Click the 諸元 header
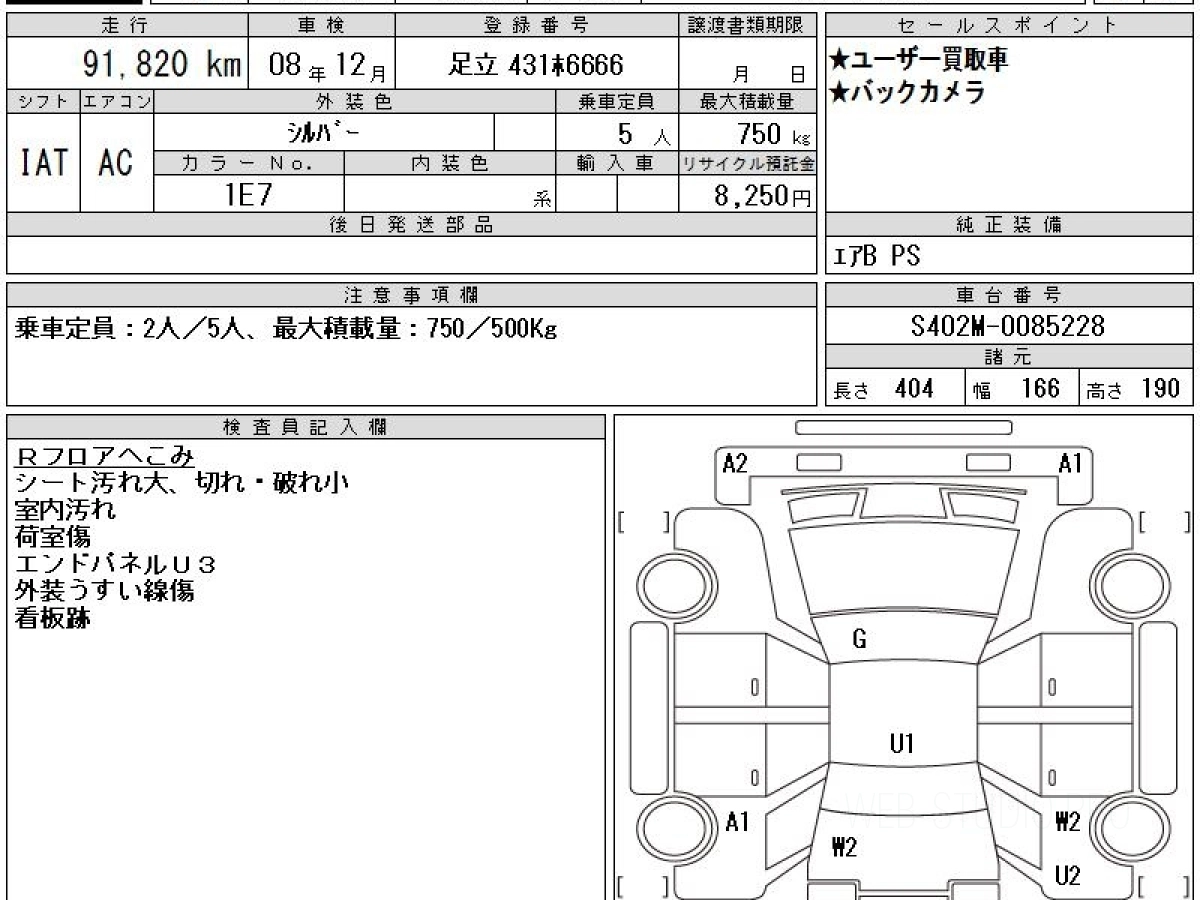This screenshot has width=1200, height=900. click(1009, 357)
